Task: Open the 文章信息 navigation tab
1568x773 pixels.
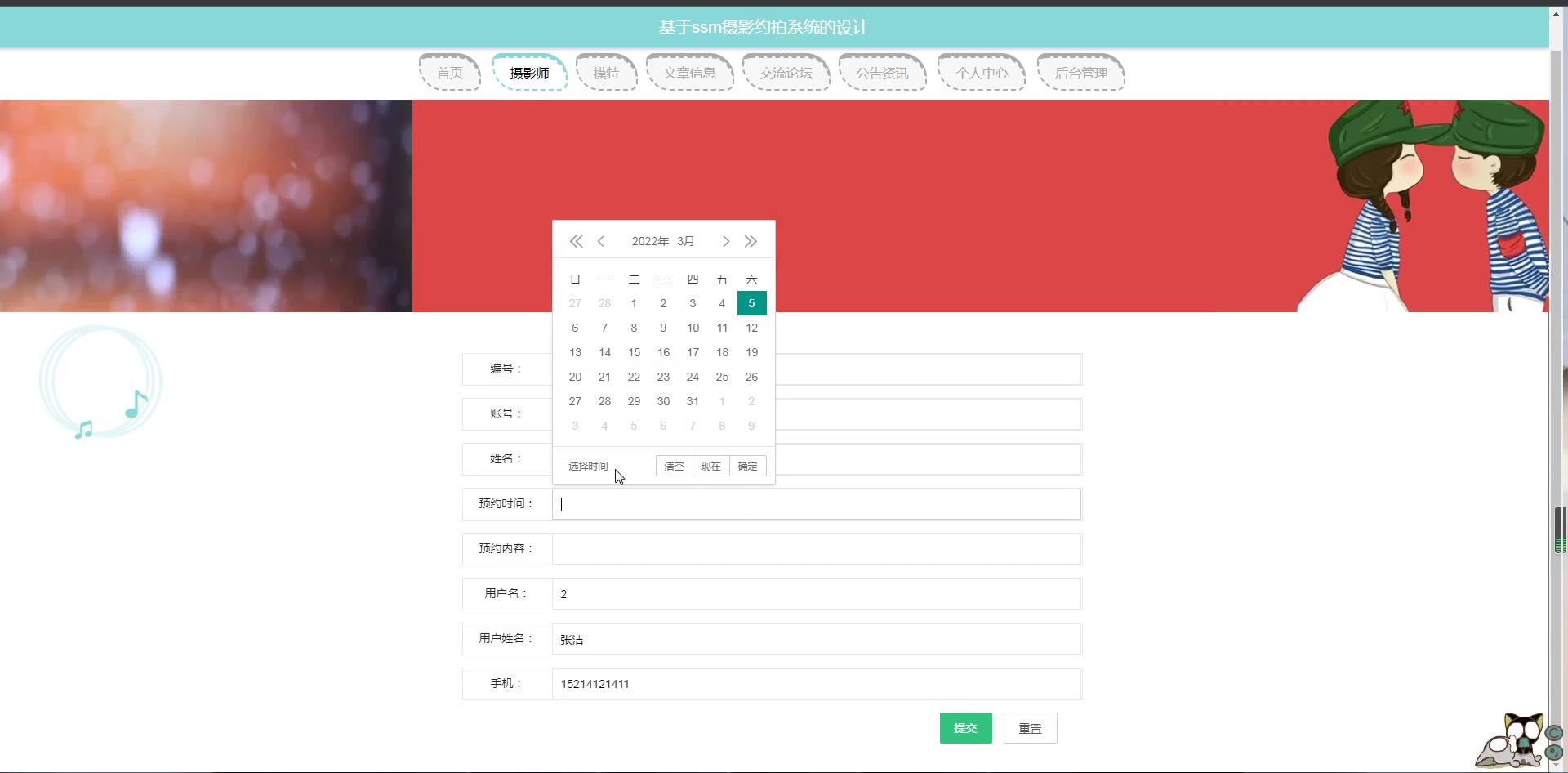Action: pyautogui.click(x=689, y=73)
